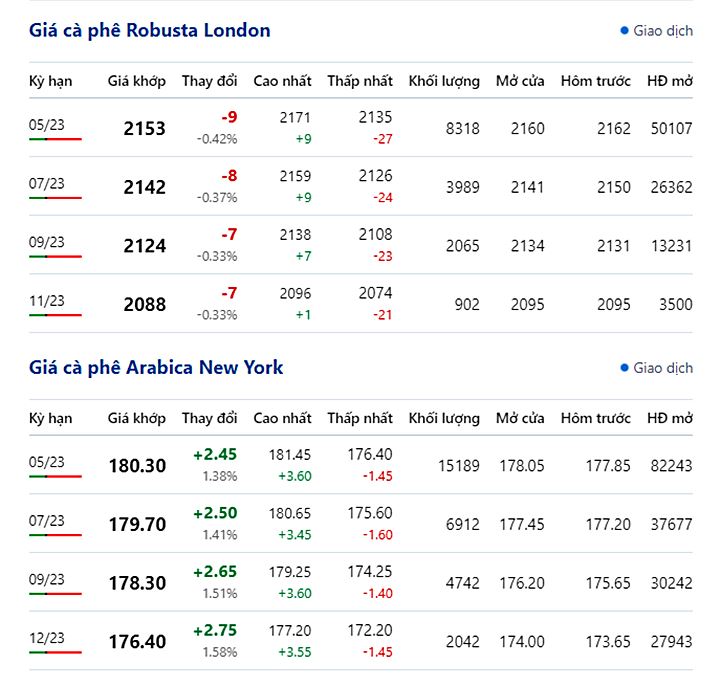Click the 12/23 Arabica range bar
Viewport: 720px width, 686px height.
pos(55,653)
